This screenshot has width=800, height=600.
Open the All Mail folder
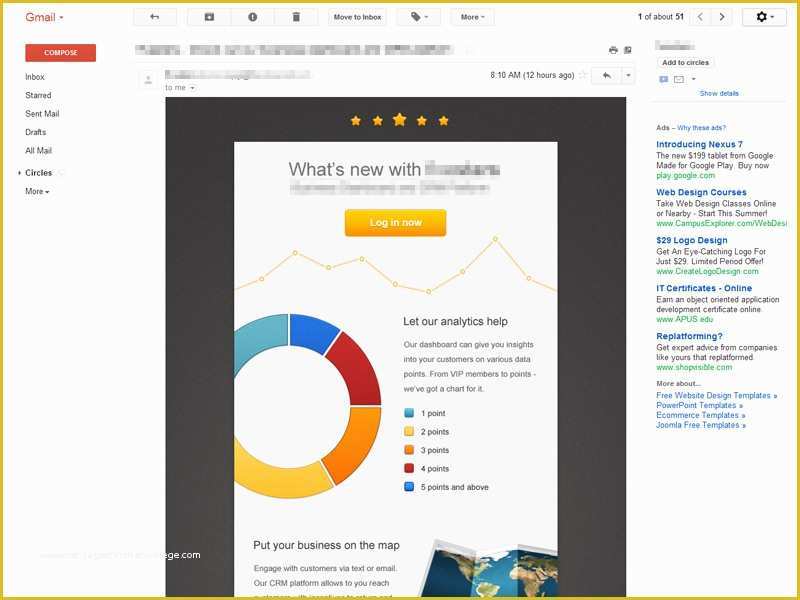(x=39, y=150)
